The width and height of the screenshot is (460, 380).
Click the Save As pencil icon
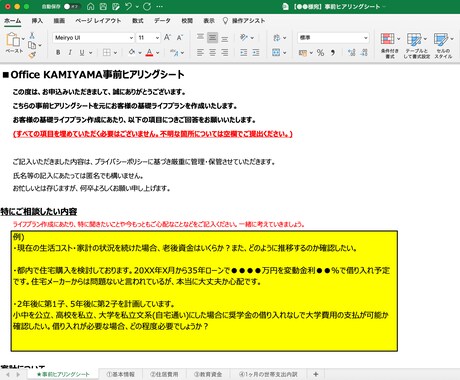pos(116,7)
